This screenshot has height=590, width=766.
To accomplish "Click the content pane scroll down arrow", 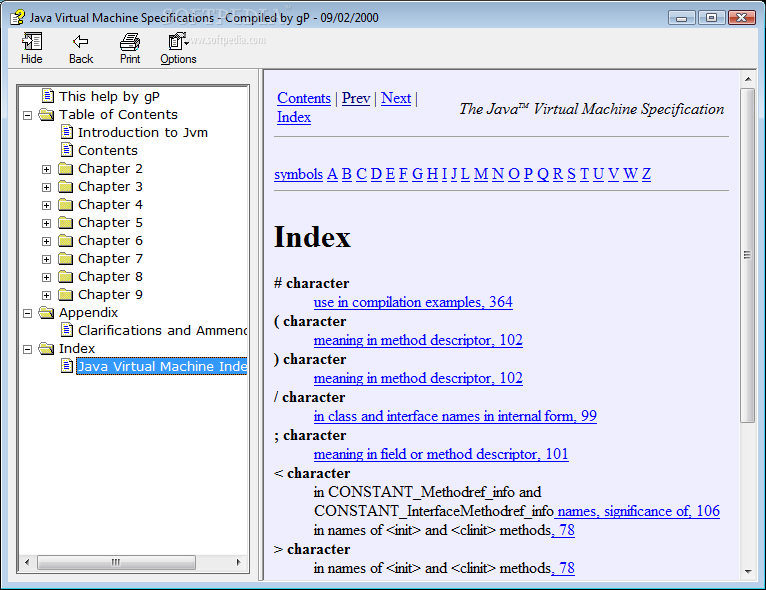I will pyautogui.click(x=748, y=571).
